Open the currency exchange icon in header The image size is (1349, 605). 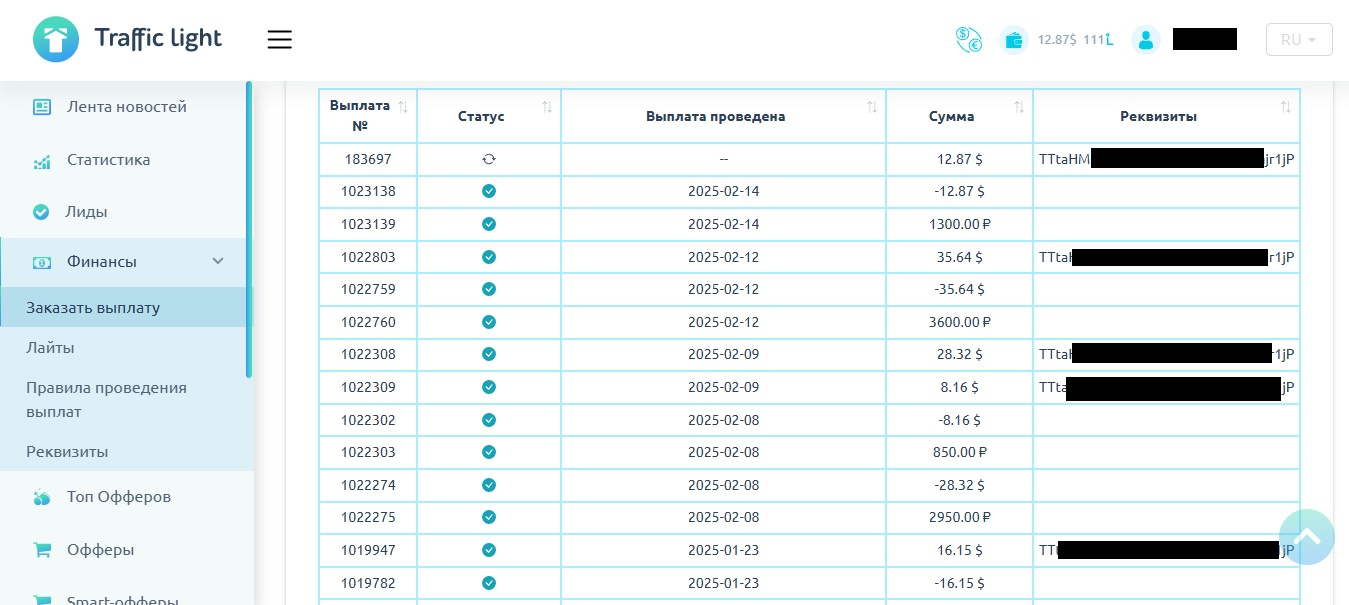968,40
